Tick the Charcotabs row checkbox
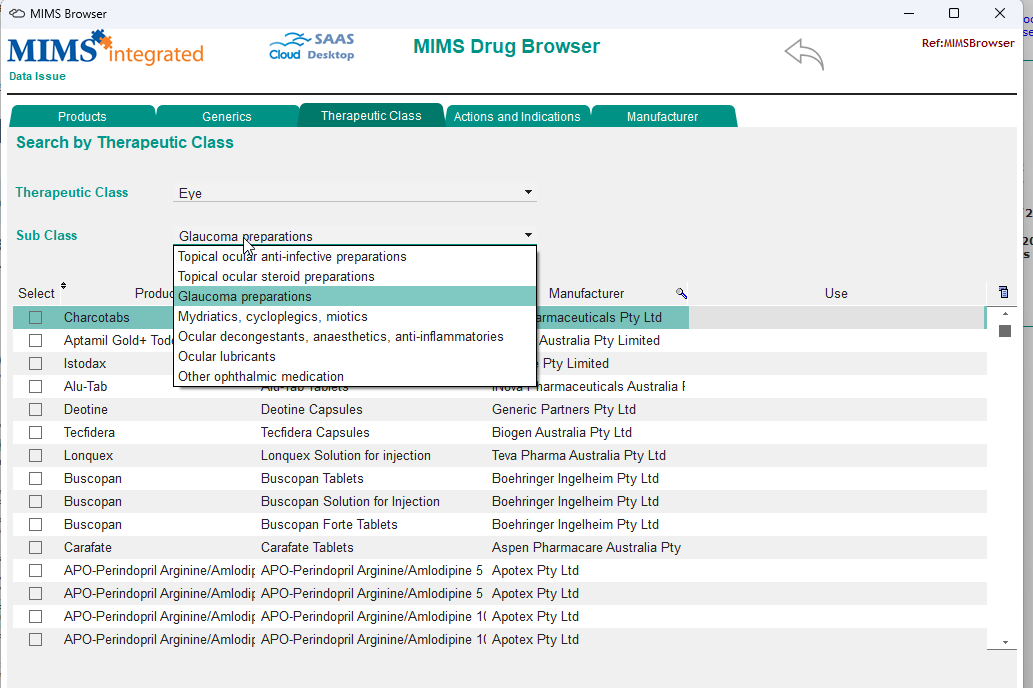This screenshot has width=1033, height=688. point(36,318)
